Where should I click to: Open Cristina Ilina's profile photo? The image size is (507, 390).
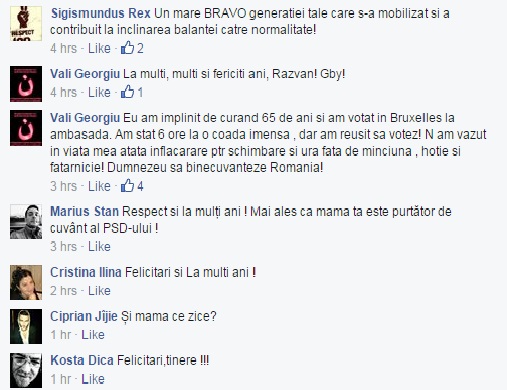click(x=26, y=282)
